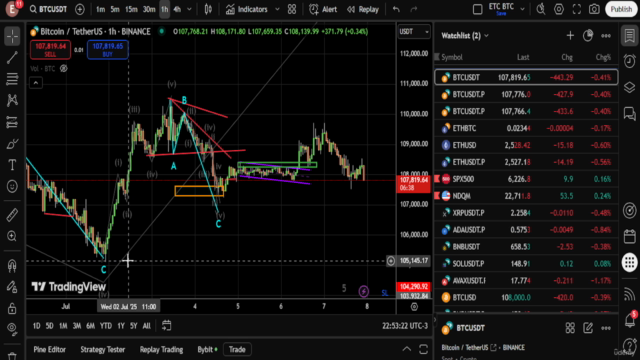Open the Replay Trading tab
The image size is (640, 360).
161,349
